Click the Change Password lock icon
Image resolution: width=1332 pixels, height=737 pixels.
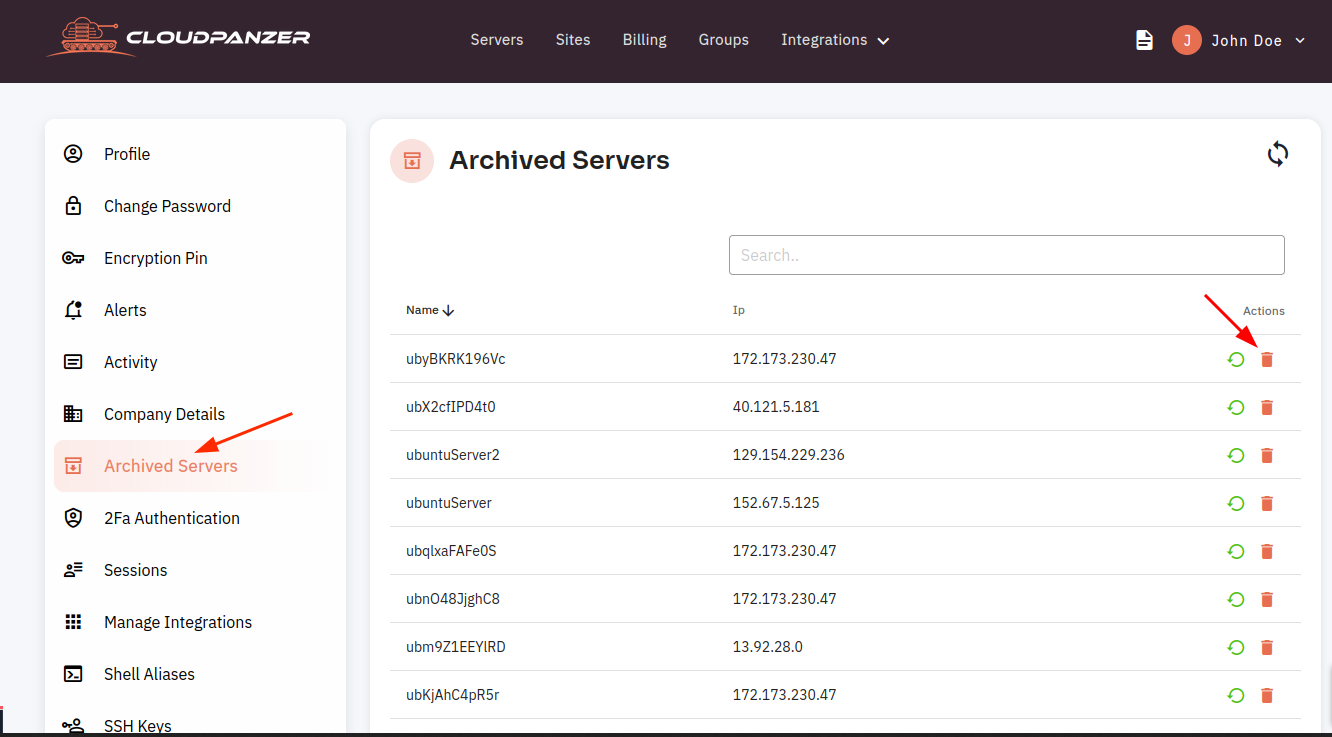coord(73,206)
